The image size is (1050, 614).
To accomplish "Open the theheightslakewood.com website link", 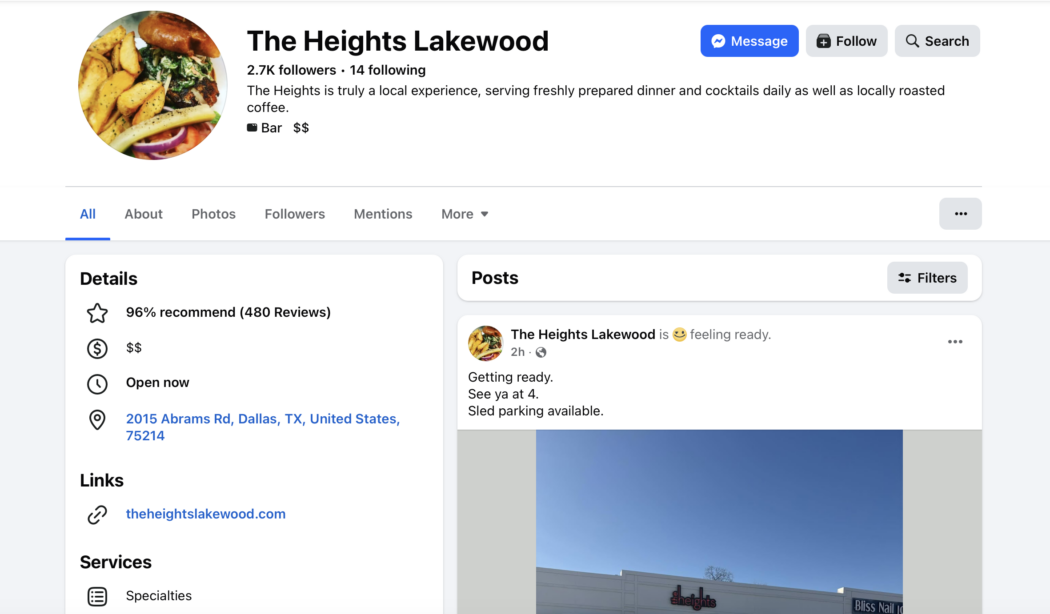I will pos(205,514).
